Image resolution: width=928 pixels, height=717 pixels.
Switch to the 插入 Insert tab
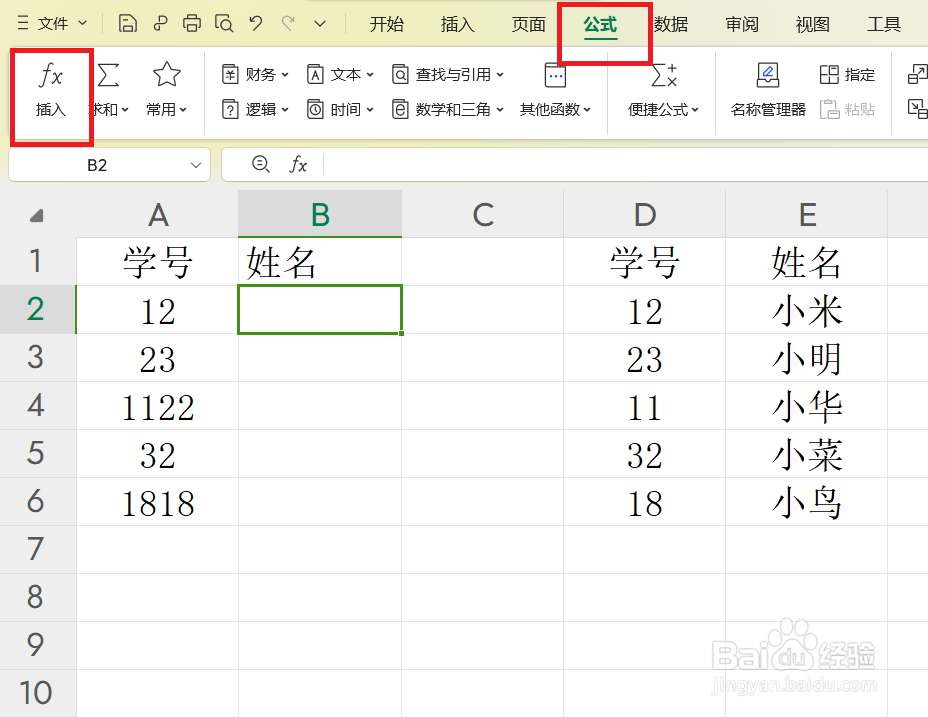pos(457,24)
